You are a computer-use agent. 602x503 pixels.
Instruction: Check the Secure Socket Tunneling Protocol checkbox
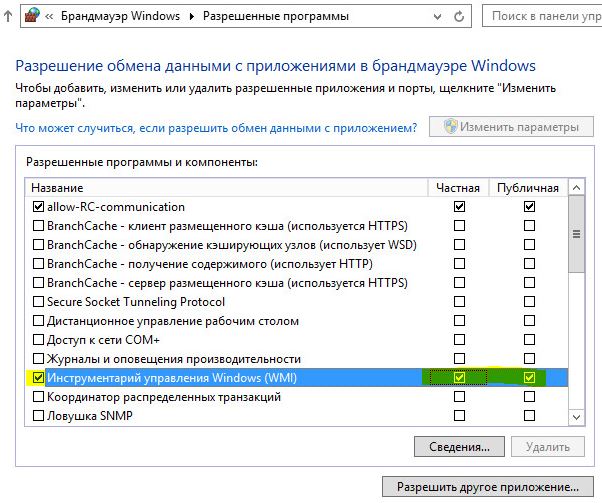point(39,302)
